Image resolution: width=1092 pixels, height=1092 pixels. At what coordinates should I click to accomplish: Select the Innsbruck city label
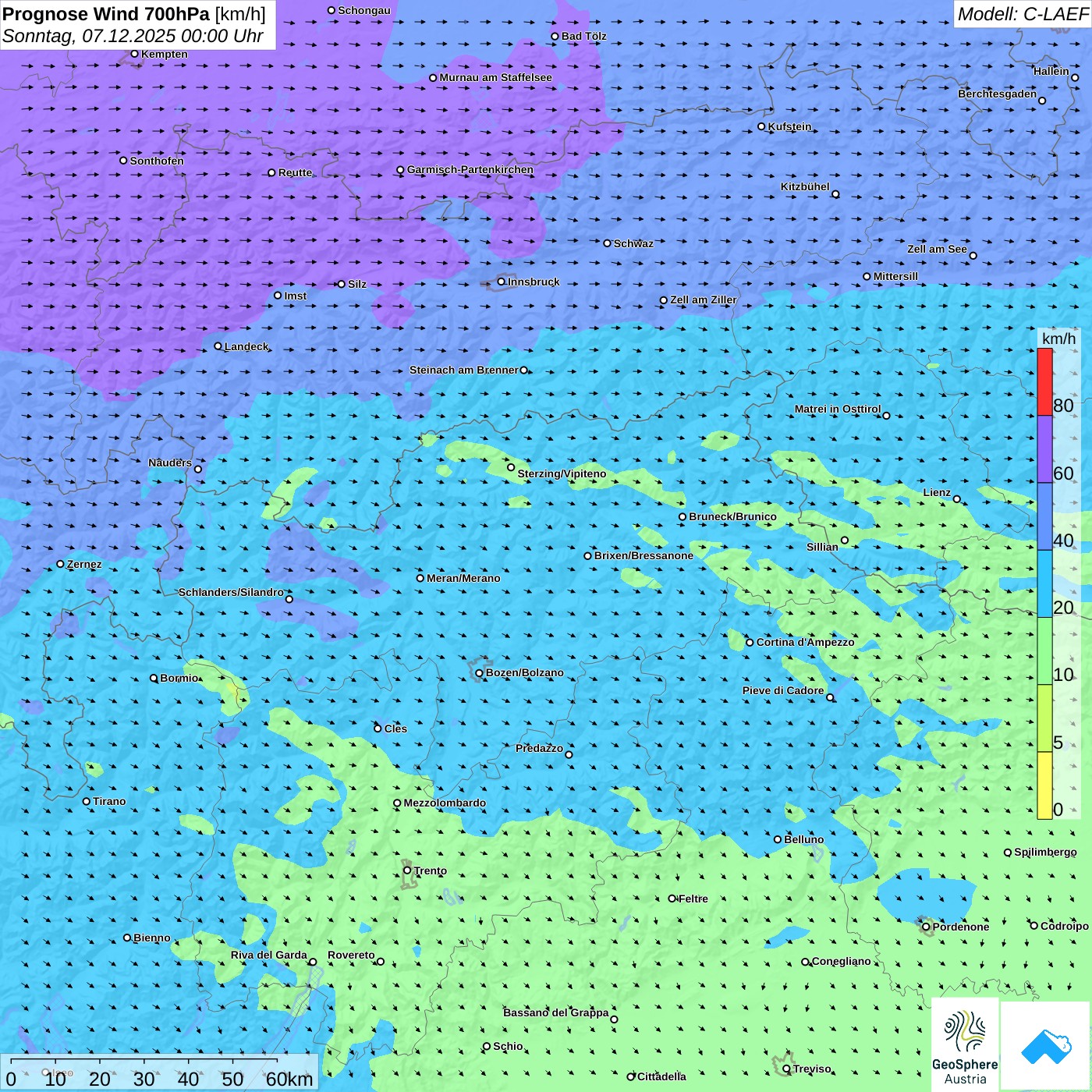pos(534,282)
